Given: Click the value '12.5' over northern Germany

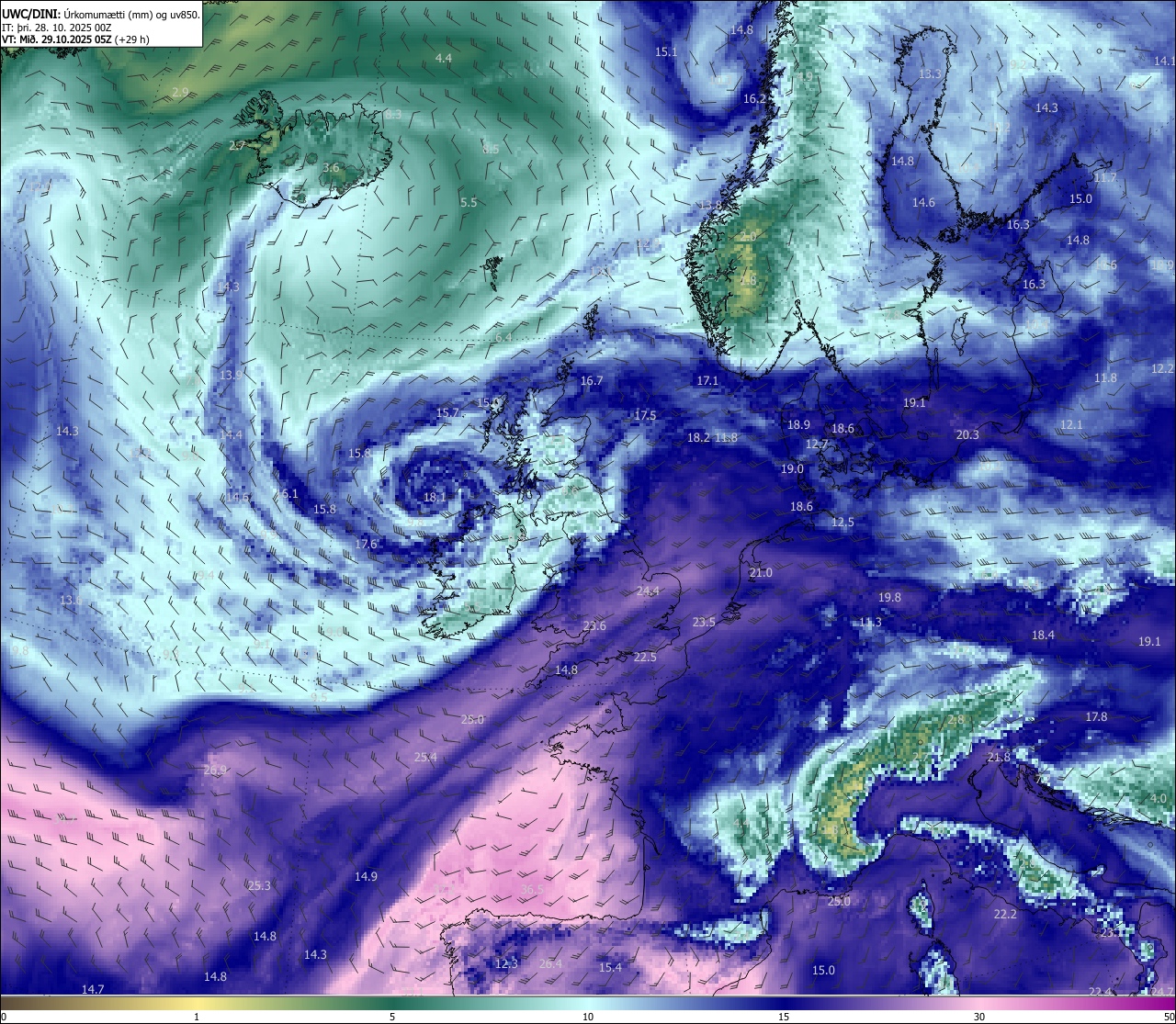Looking at the screenshot, I should coord(842,522).
